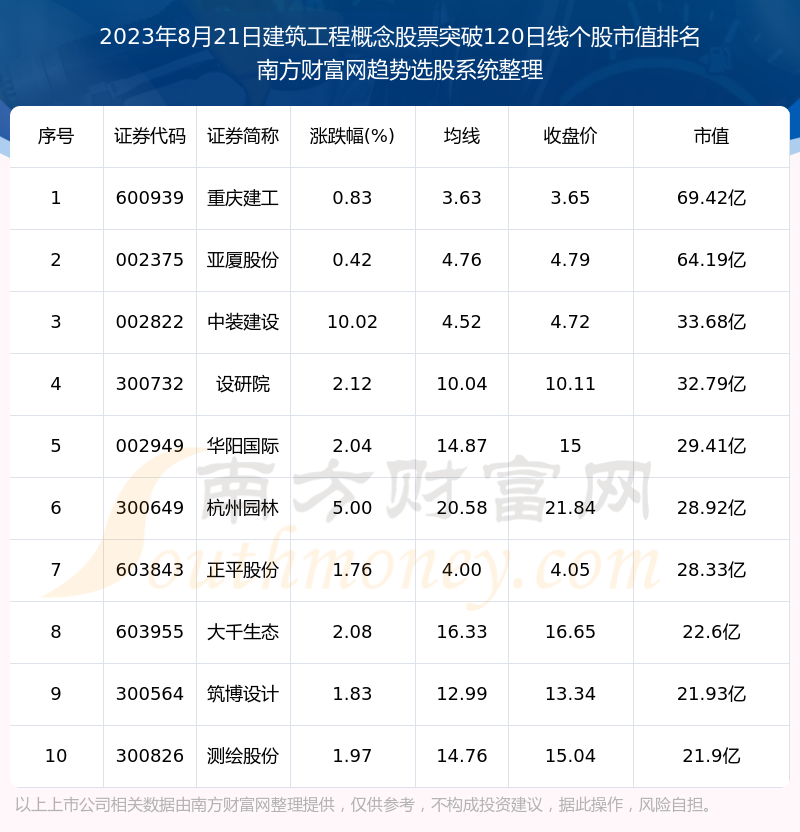Click the 0.83 change percentage cell
Viewport: 800px width, 832px height.
pyautogui.click(x=352, y=198)
